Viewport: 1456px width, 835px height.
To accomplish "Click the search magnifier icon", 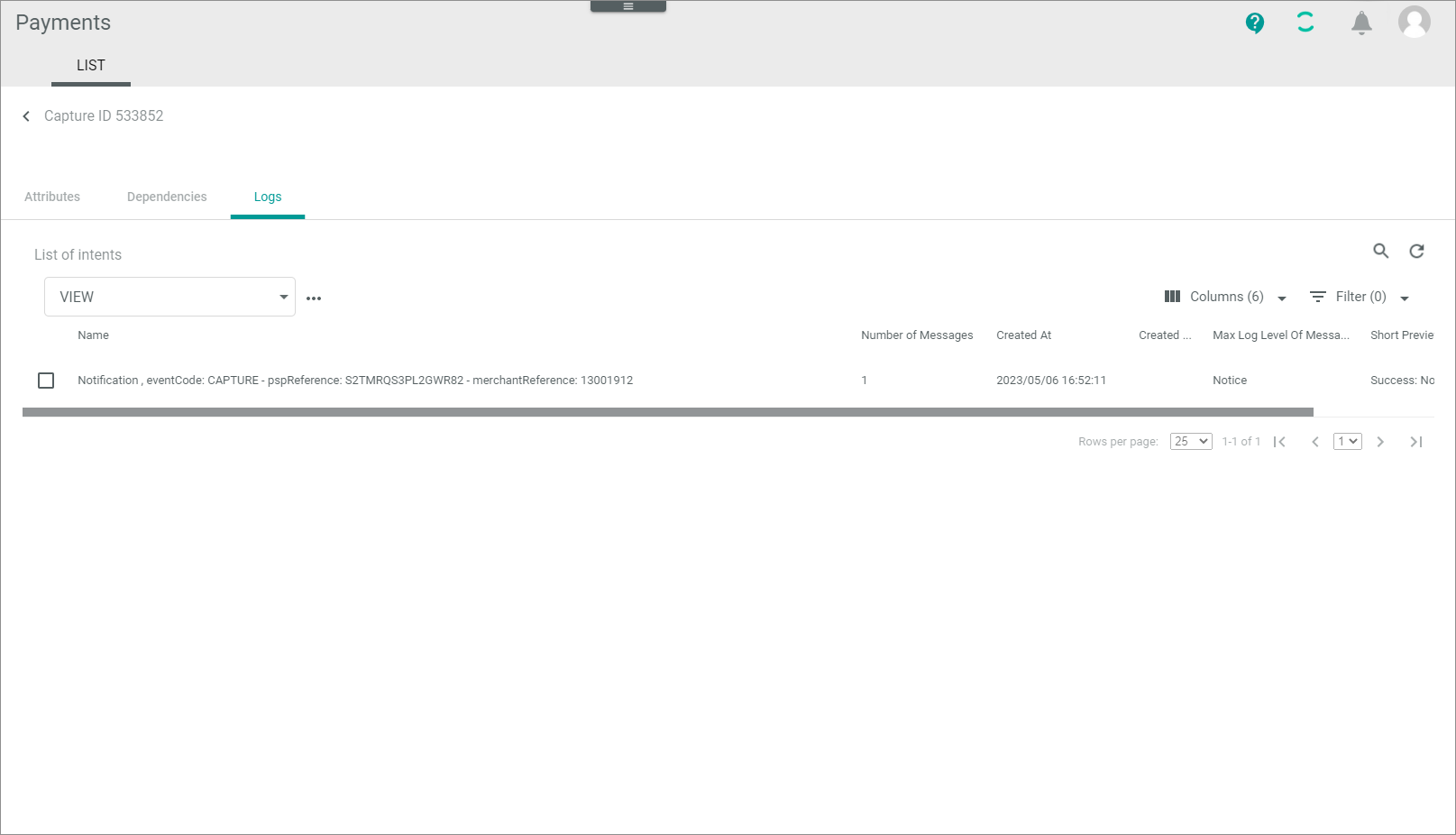I will point(1380,251).
